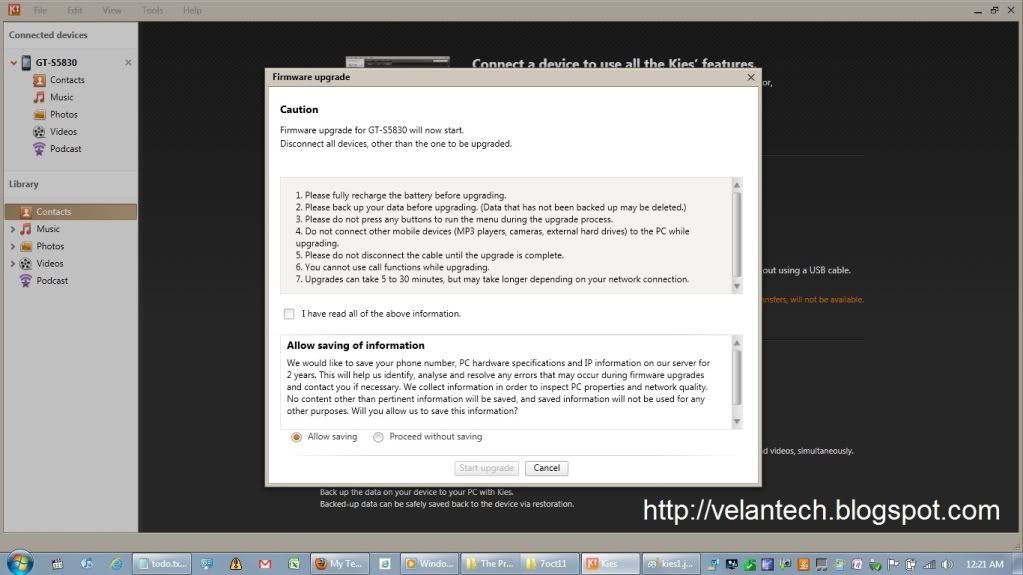Click the Start upgrade button
This screenshot has width=1023, height=575.
click(486, 468)
